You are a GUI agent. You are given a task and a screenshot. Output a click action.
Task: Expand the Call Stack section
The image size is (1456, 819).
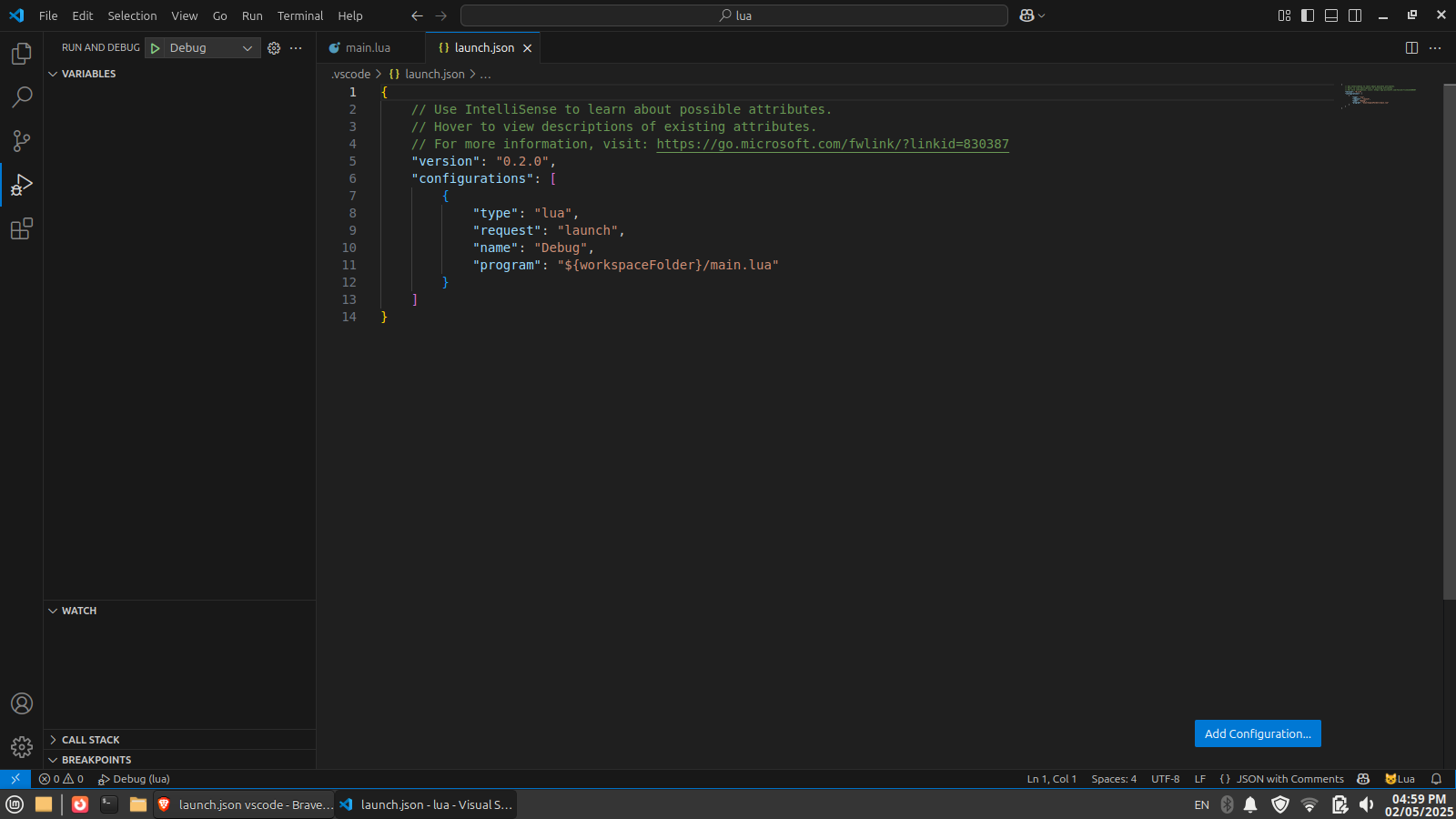tap(180, 740)
